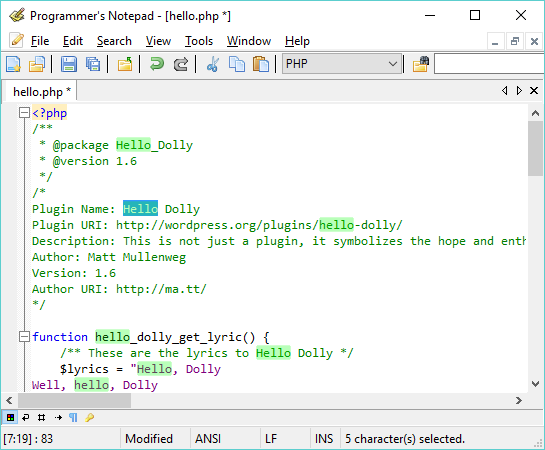The height and width of the screenshot is (450, 545).
Task: Click the '@version 1.6' comment line
Action: coord(88,161)
